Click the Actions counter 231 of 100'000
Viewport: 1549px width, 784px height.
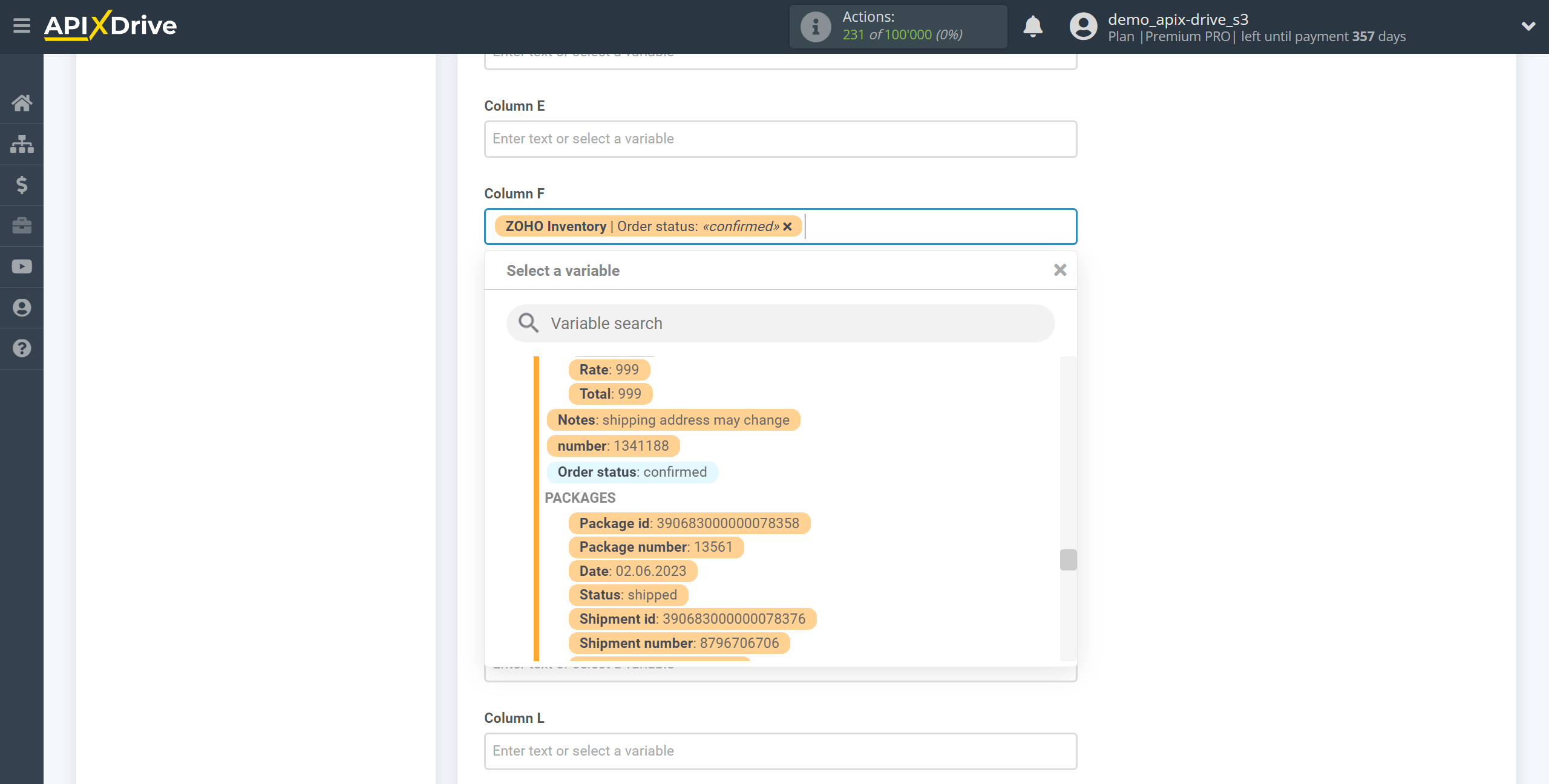903,35
